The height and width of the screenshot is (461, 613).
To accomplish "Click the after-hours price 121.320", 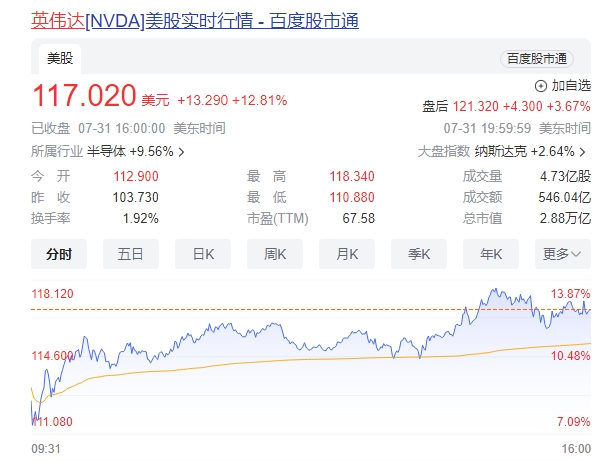I will 475,106.
